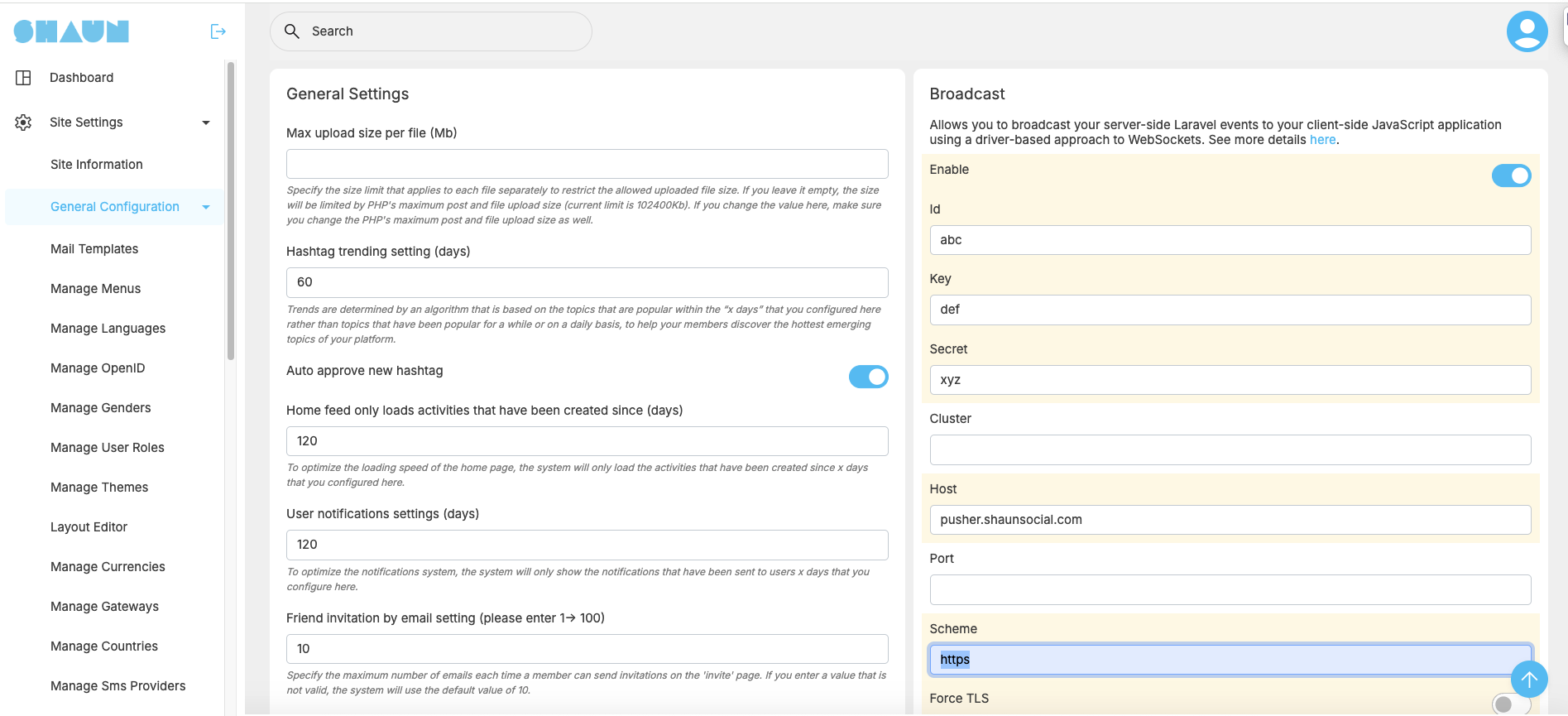Viewport: 1568px width, 716px height.
Task: Enable the Force TLS toggle
Action: click(x=1510, y=704)
